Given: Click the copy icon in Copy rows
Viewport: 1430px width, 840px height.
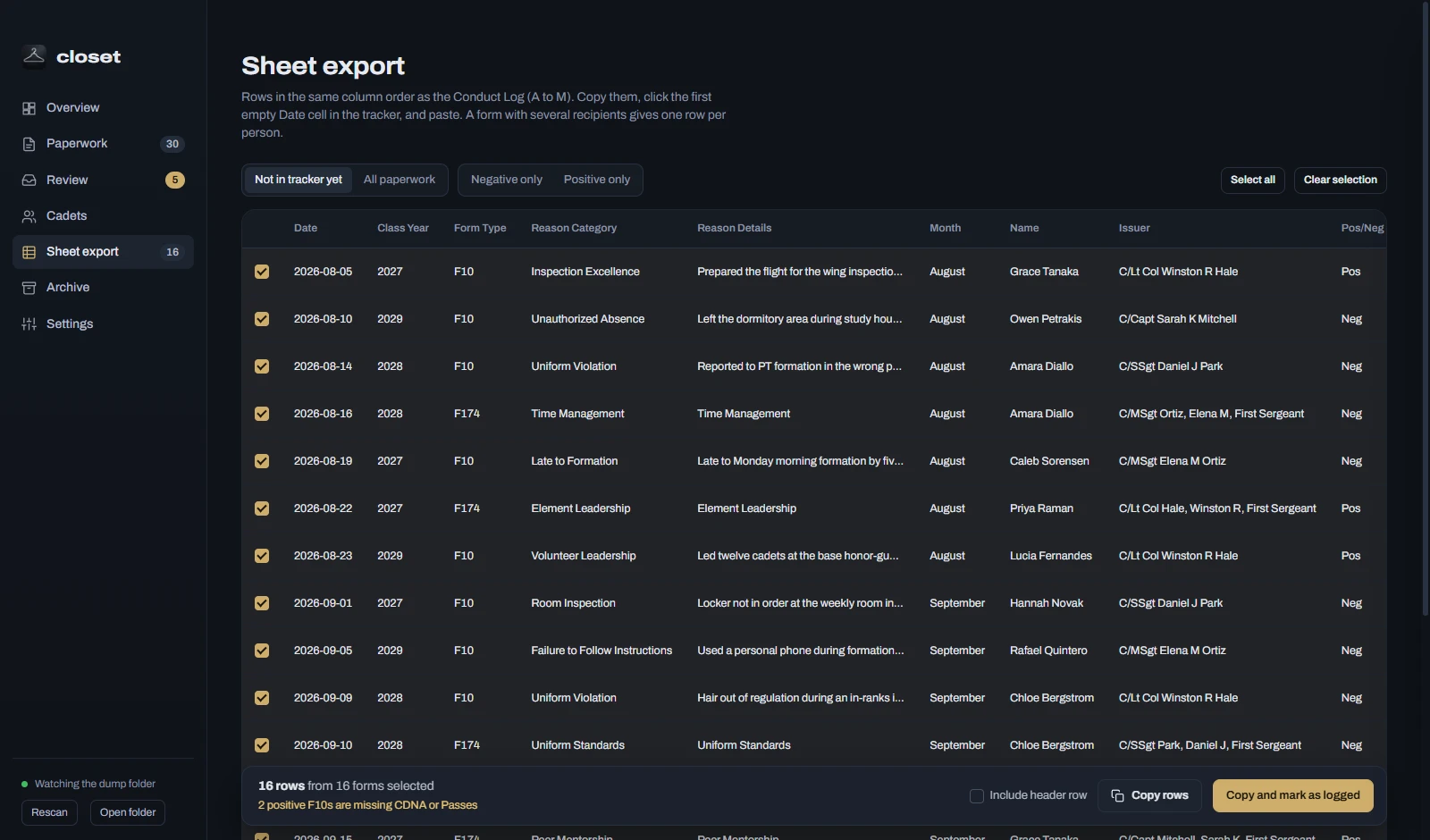Looking at the screenshot, I should pos(1117,795).
